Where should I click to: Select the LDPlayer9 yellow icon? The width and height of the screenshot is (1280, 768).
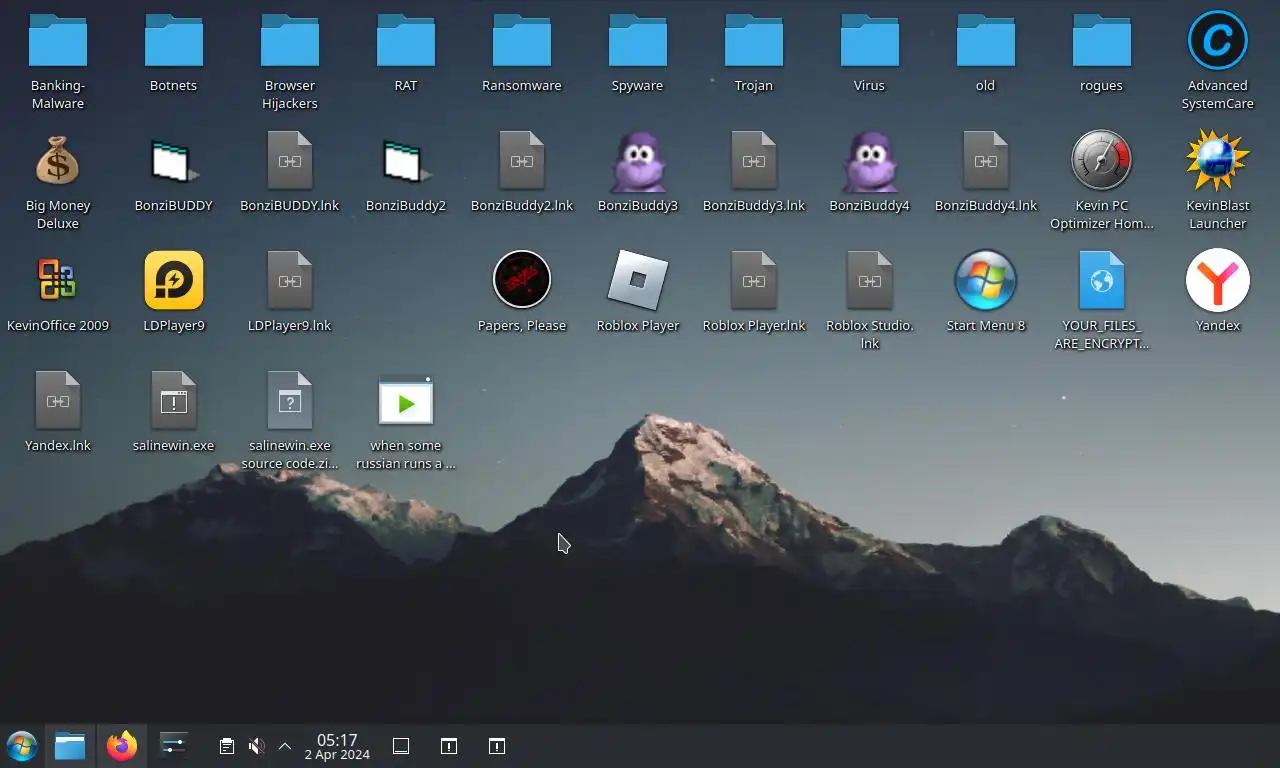pyautogui.click(x=174, y=281)
